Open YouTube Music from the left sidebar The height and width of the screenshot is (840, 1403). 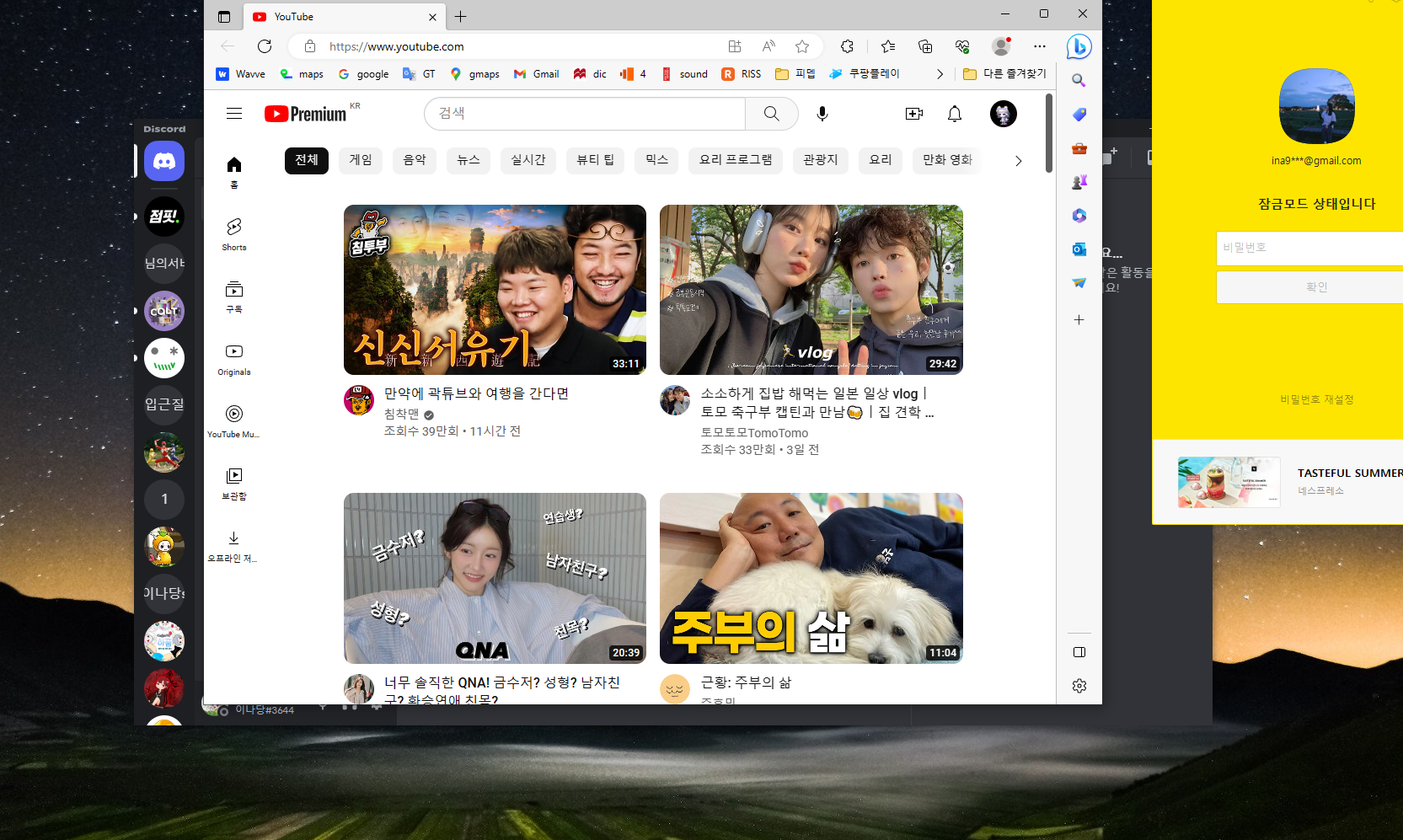[x=233, y=420]
